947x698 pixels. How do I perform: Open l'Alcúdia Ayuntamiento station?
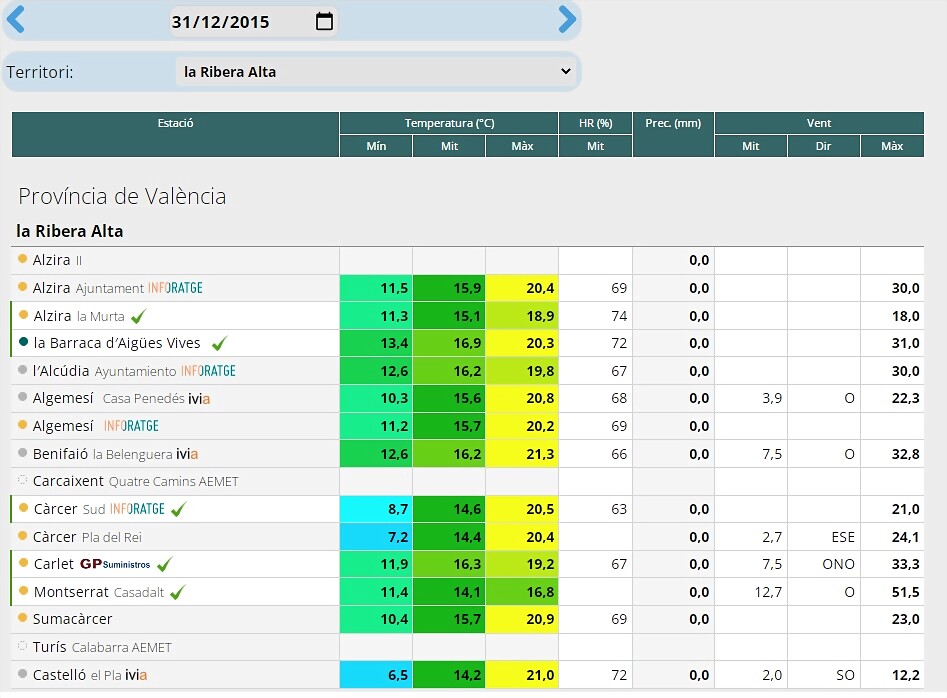pos(104,371)
